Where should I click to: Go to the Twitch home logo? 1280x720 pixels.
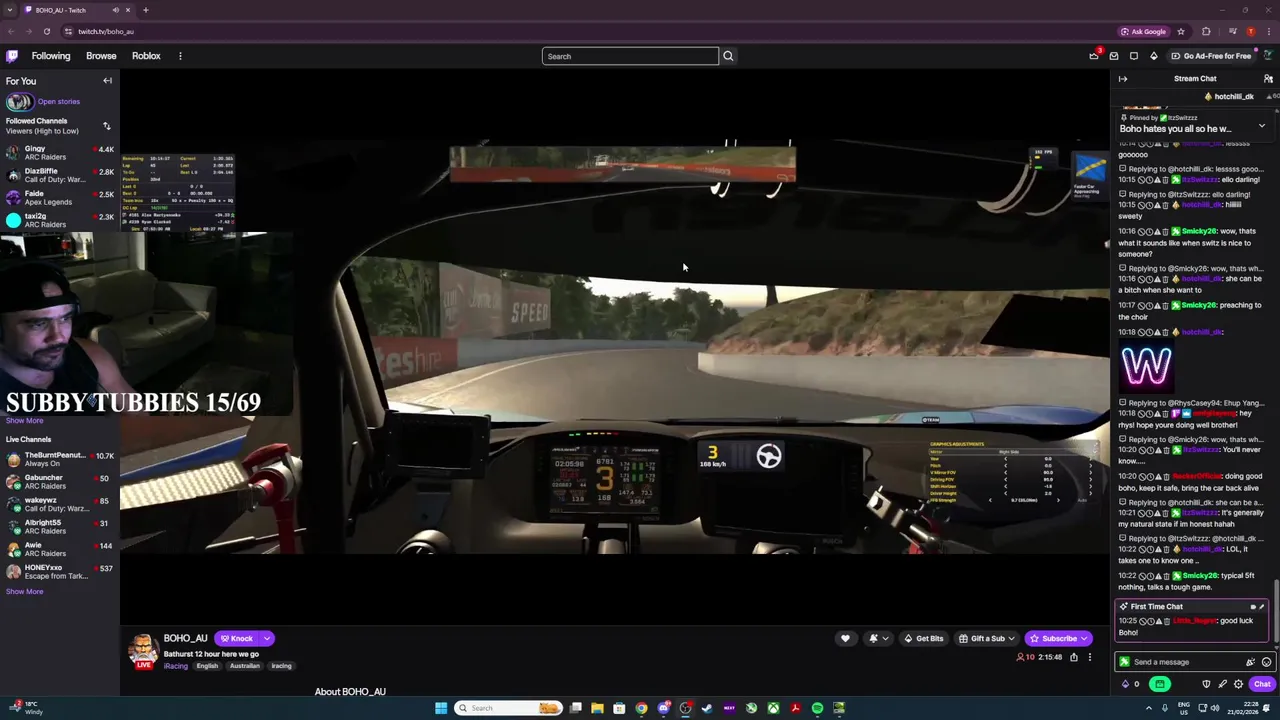(12, 56)
